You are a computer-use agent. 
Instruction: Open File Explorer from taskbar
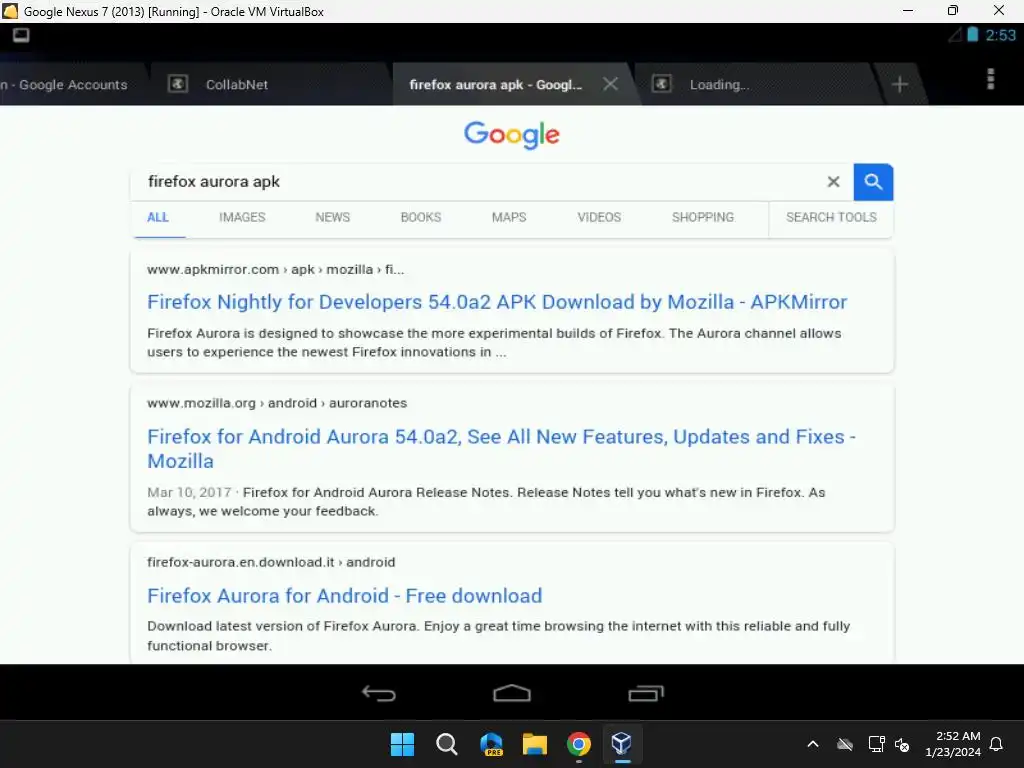pyautogui.click(x=535, y=744)
